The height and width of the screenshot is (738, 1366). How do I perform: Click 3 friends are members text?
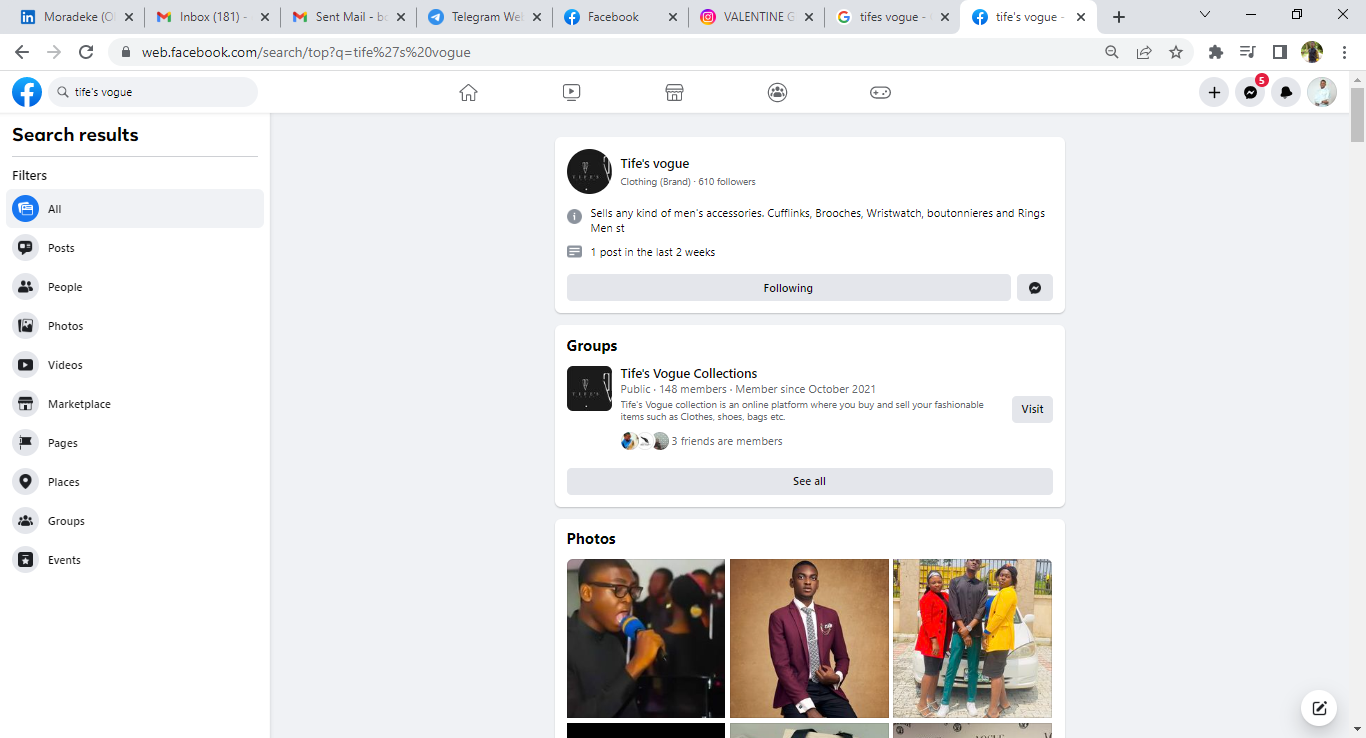[x=727, y=441]
